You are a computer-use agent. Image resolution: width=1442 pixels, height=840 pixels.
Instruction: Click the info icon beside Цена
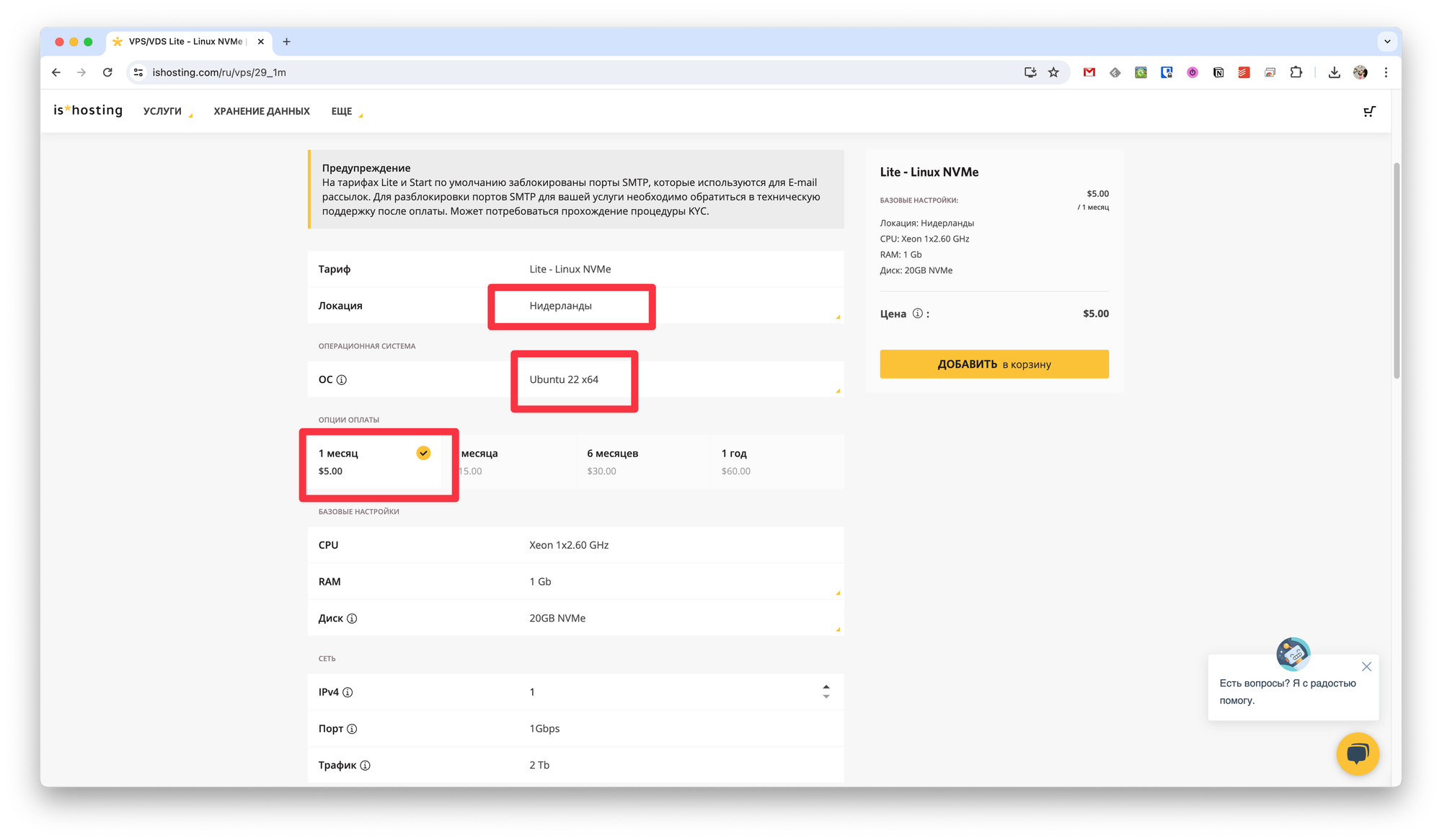(x=917, y=314)
